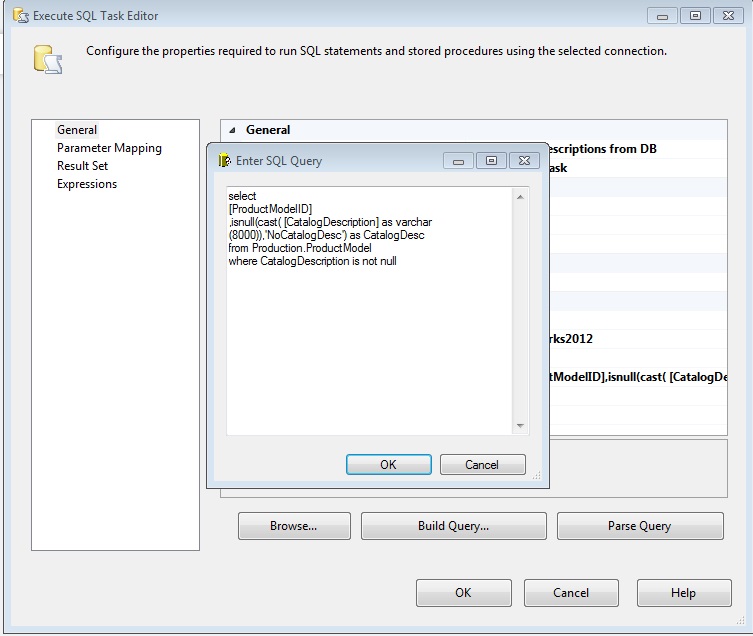Click the Execute SQL Task Editor title icon
Image resolution: width=753 pixels, height=636 pixels.
(19, 16)
